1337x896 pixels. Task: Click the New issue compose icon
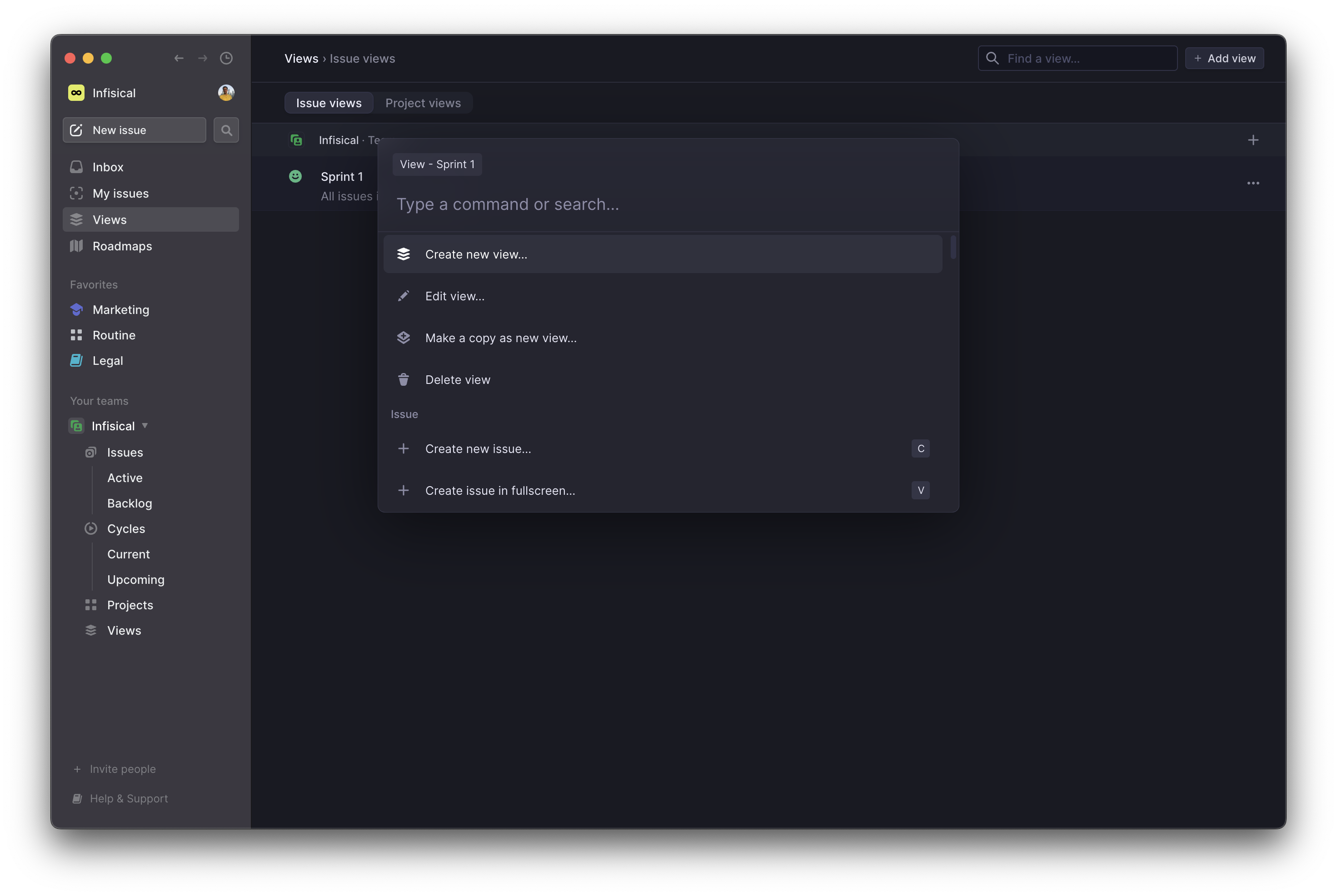(76, 129)
